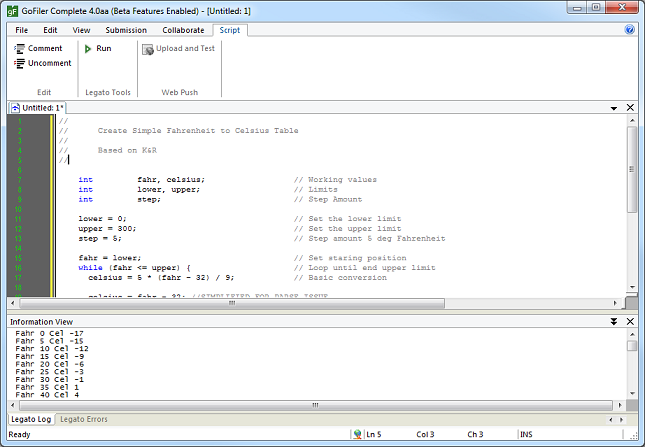Viewport: 645px width, 447px height.
Task: Close the script editor document pane
Action: pyautogui.click(x=630, y=107)
